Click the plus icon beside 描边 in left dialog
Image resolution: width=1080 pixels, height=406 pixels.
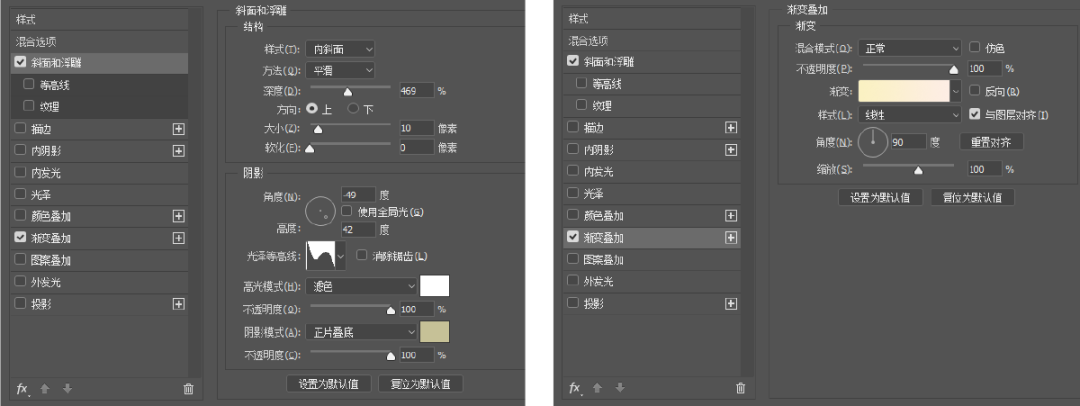click(x=179, y=128)
